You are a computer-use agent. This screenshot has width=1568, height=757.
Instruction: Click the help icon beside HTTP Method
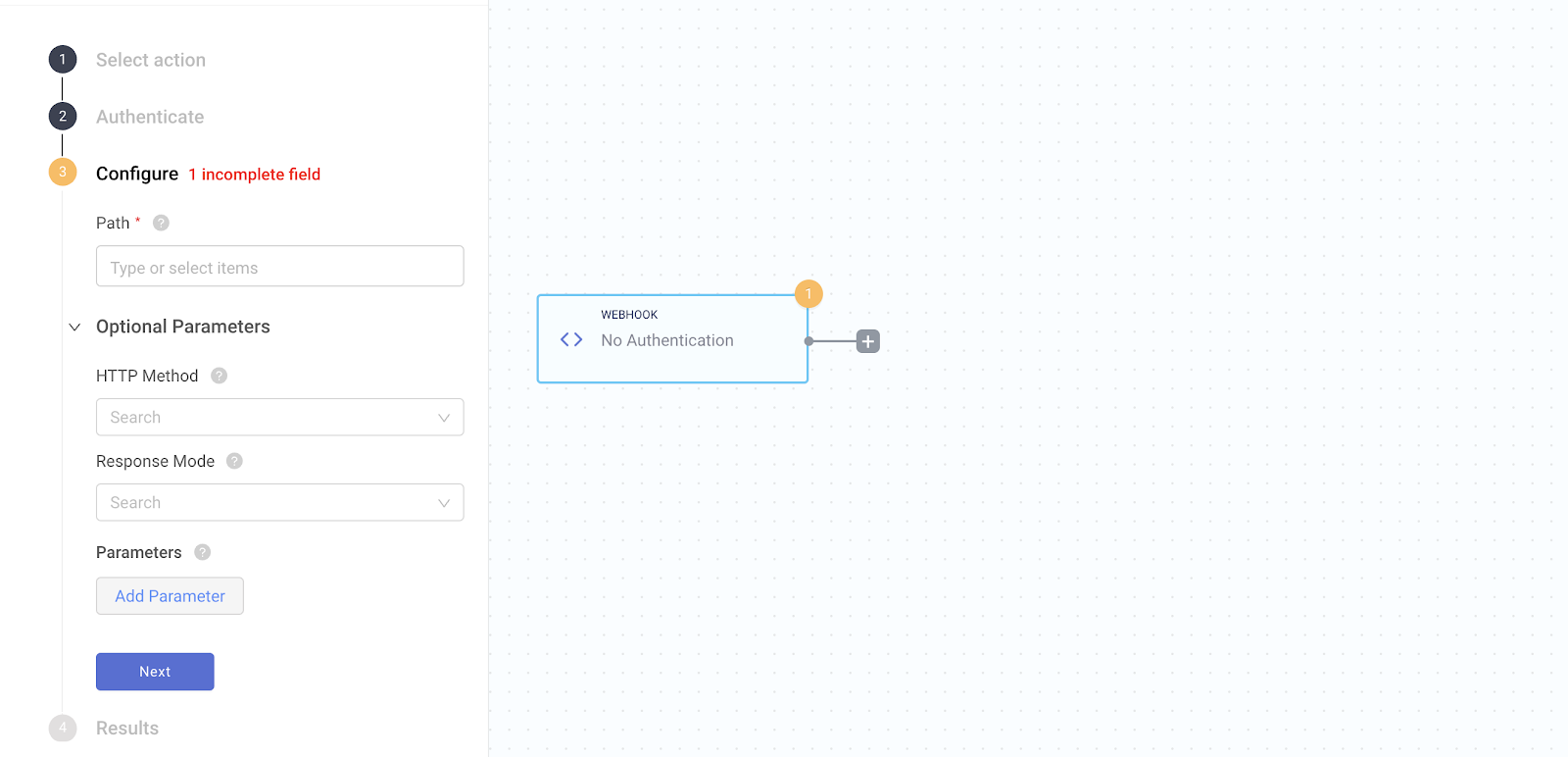220,376
